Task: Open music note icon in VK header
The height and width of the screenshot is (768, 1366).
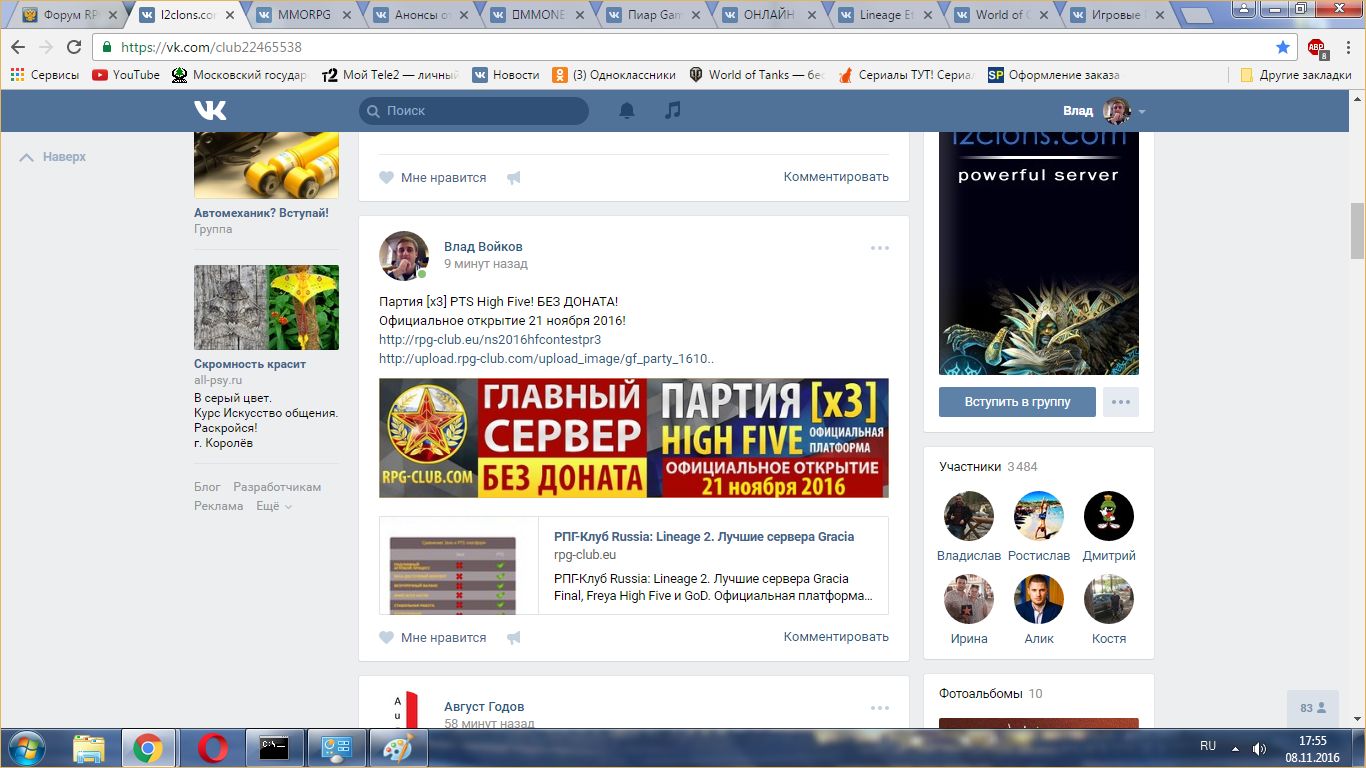Action: coord(673,110)
